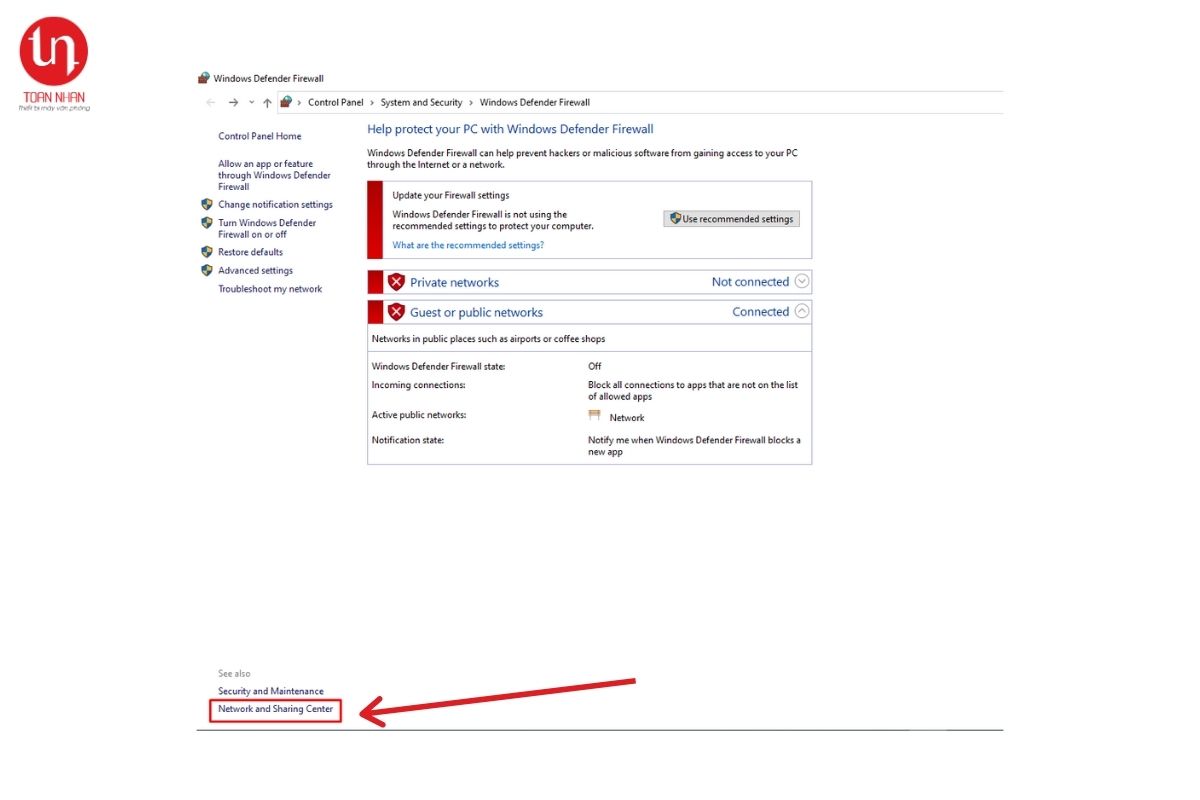Click the shield icon beside Restore defaults
1200x800 pixels.
(207, 252)
